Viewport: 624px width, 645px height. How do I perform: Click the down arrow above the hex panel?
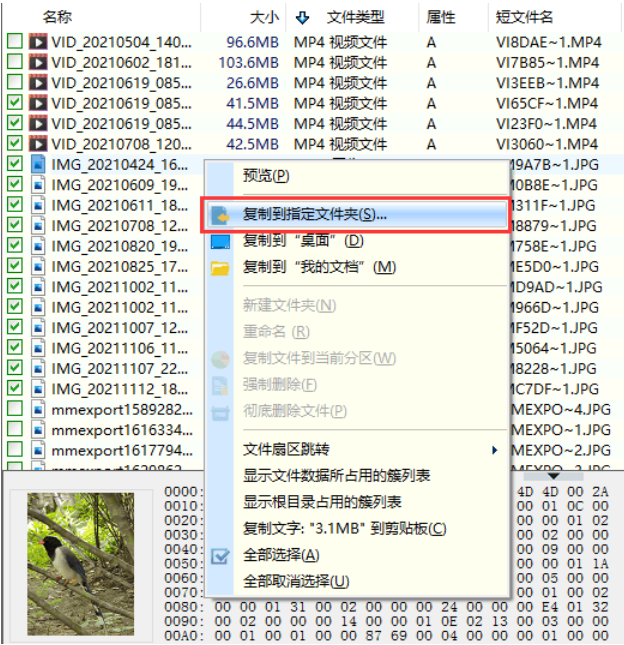click(x=553, y=476)
